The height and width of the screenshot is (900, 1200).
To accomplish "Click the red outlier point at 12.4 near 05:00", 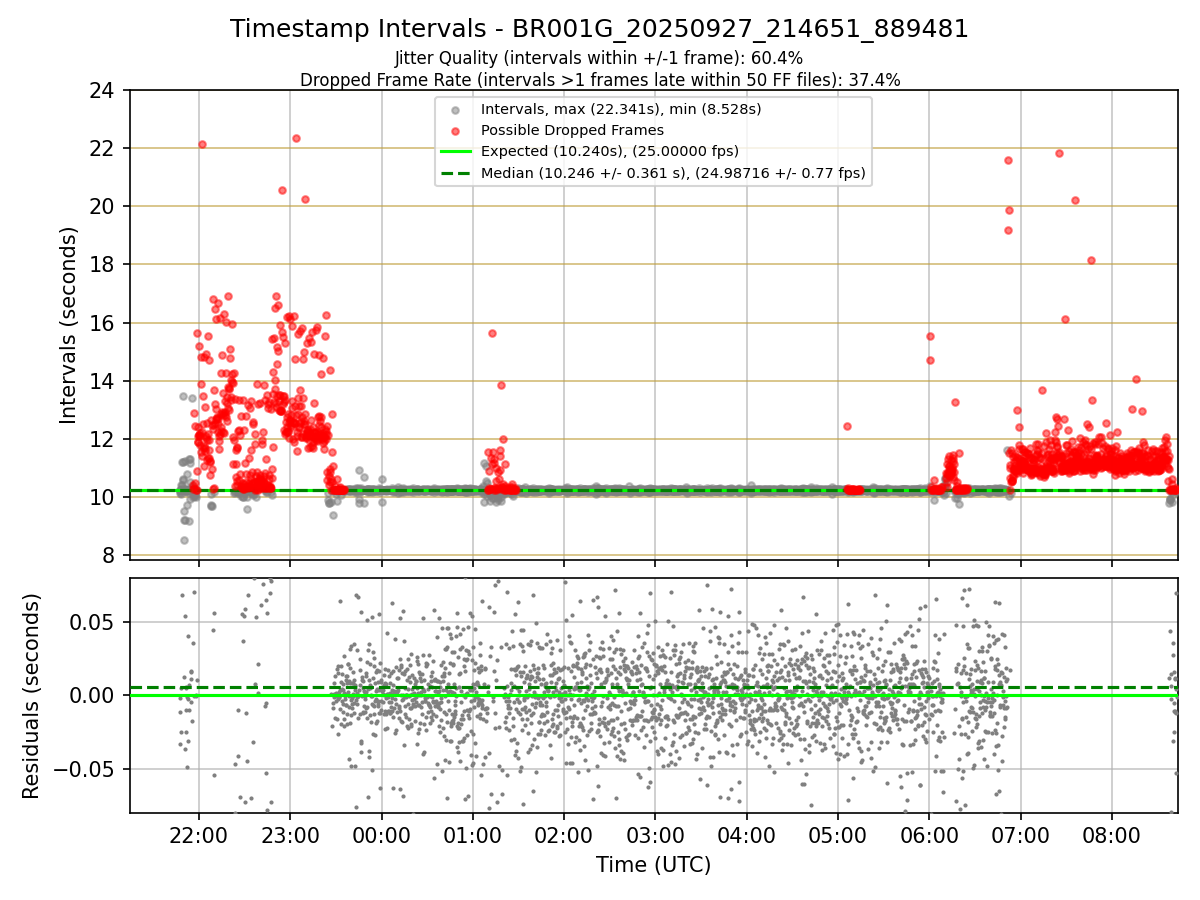I will (x=847, y=426).
